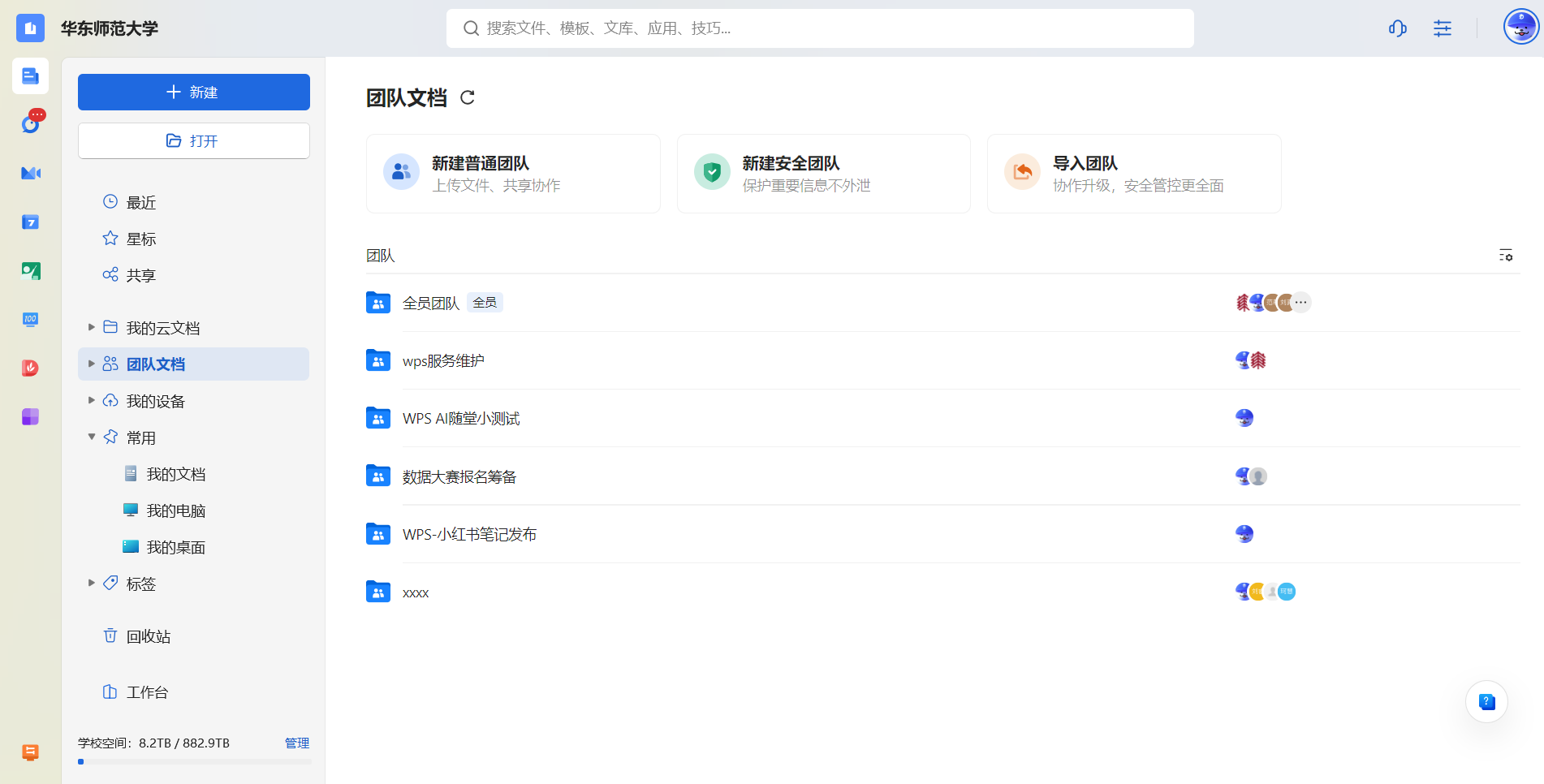1544x784 pixels.
Task: Refresh the 团队文档 list
Action: pos(468,97)
